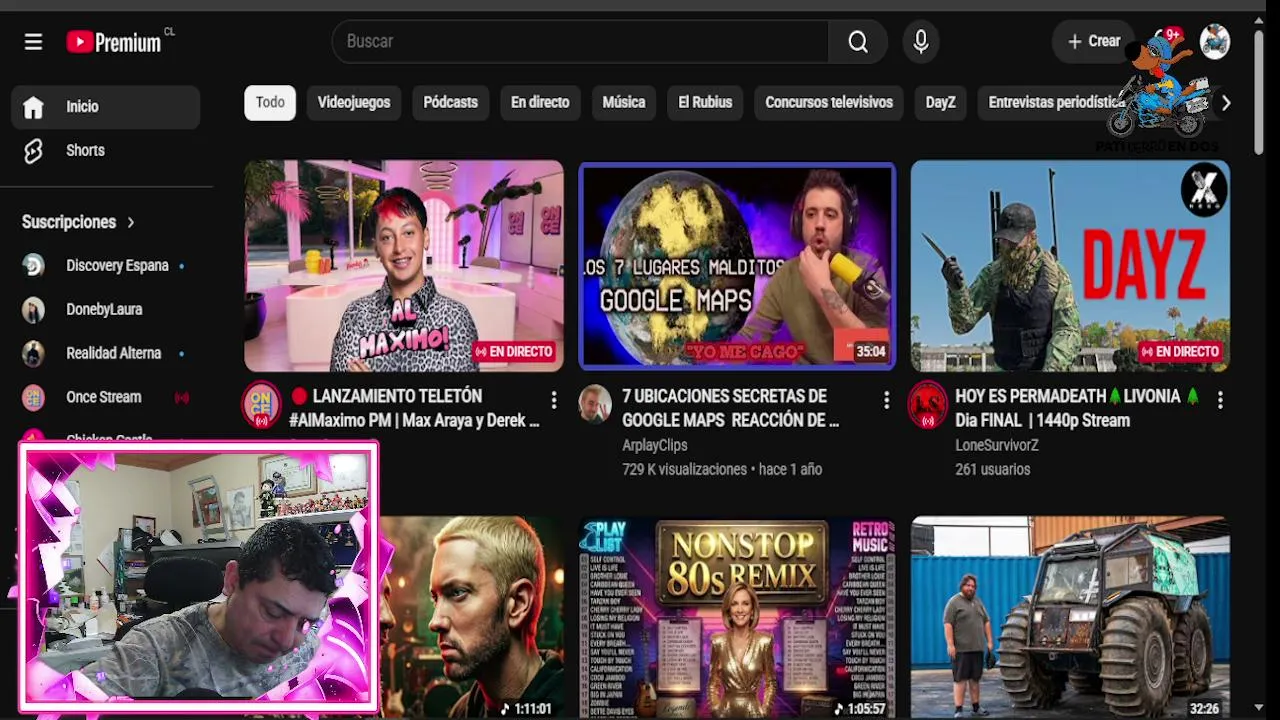Open options menu for LANZAMIENTO TELETÓN video
Image resolution: width=1280 pixels, height=720 pixels.
tap(554, 400)
